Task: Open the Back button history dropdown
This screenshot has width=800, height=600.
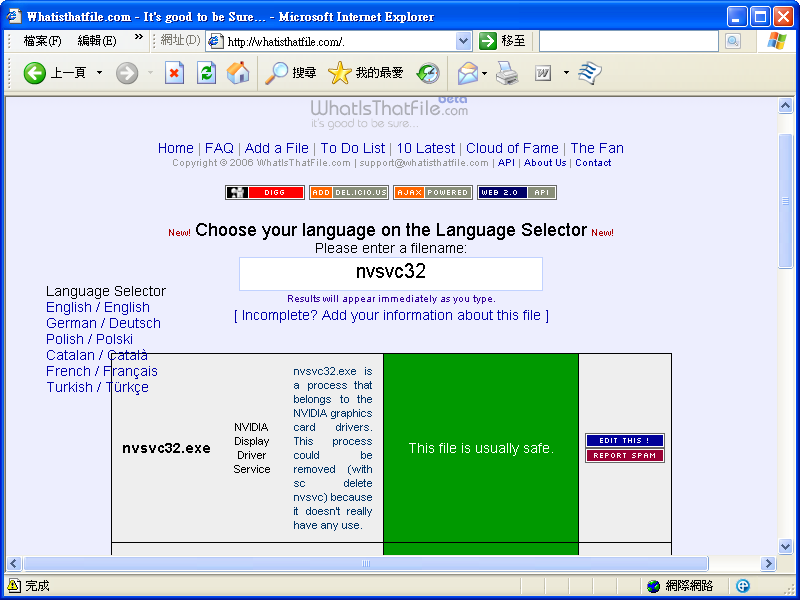Action: coord(99,73)
